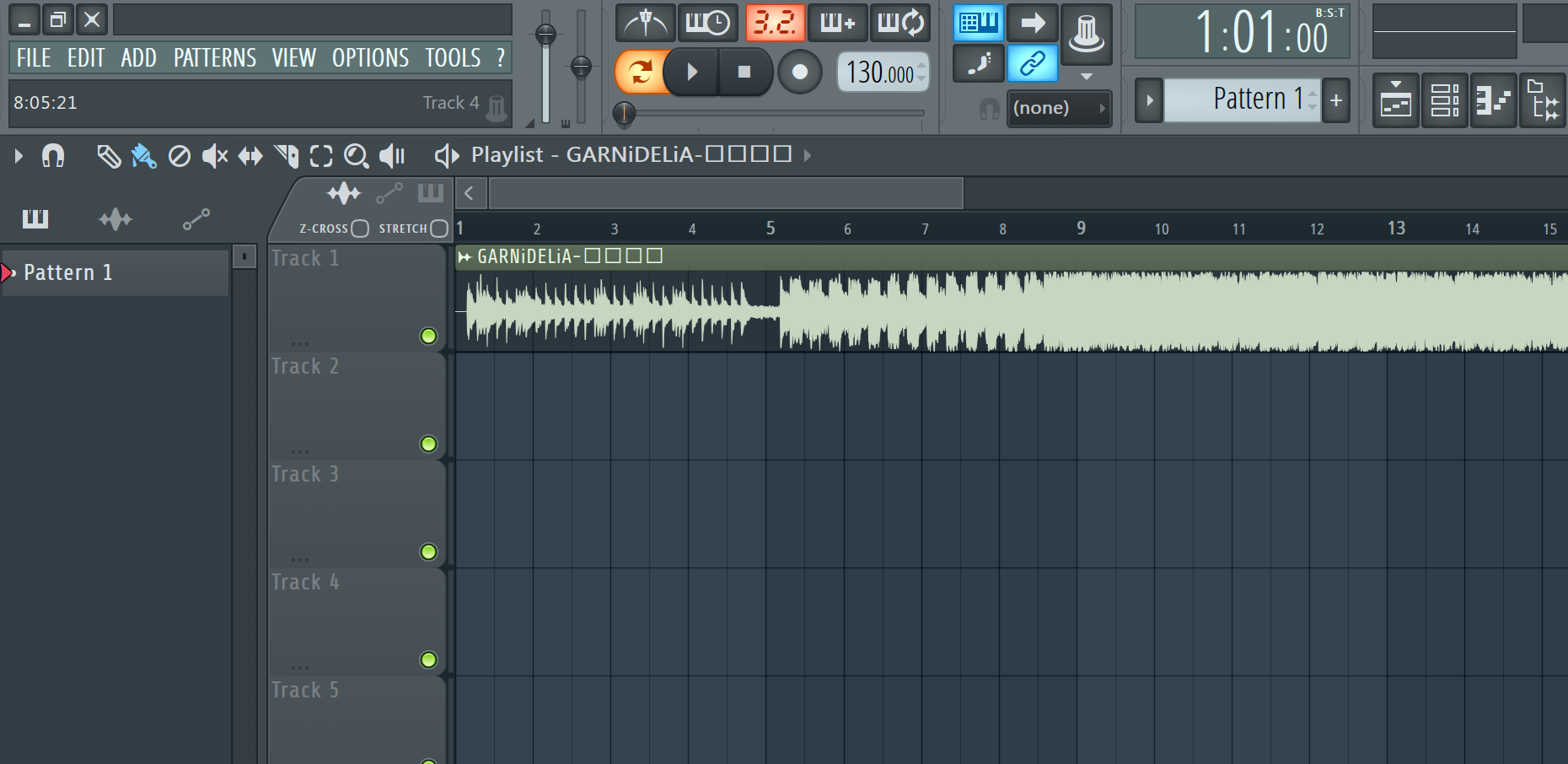The image size is (1568, 764).
Task: Click the 130.000 tempo field
Action: point(883,73)
